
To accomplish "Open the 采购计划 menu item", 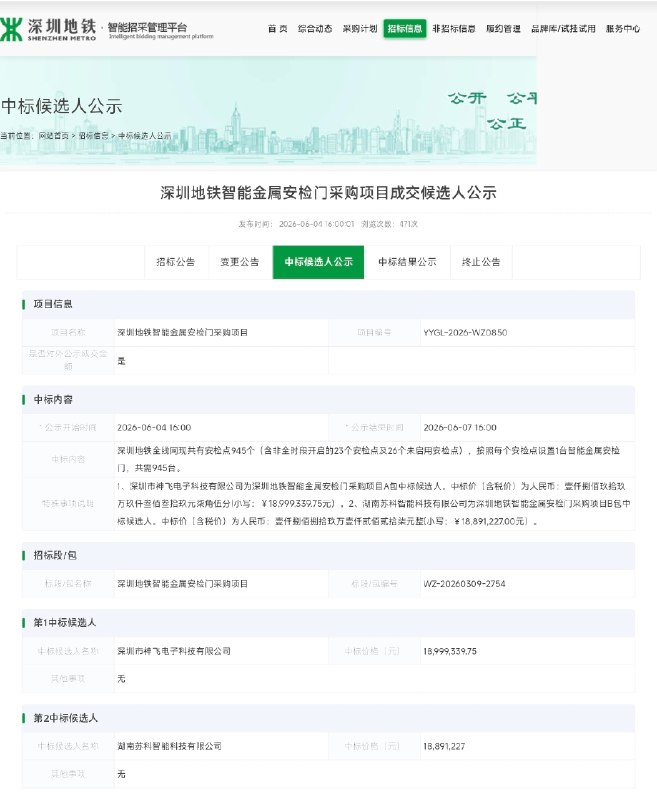I will pos(360,29).
